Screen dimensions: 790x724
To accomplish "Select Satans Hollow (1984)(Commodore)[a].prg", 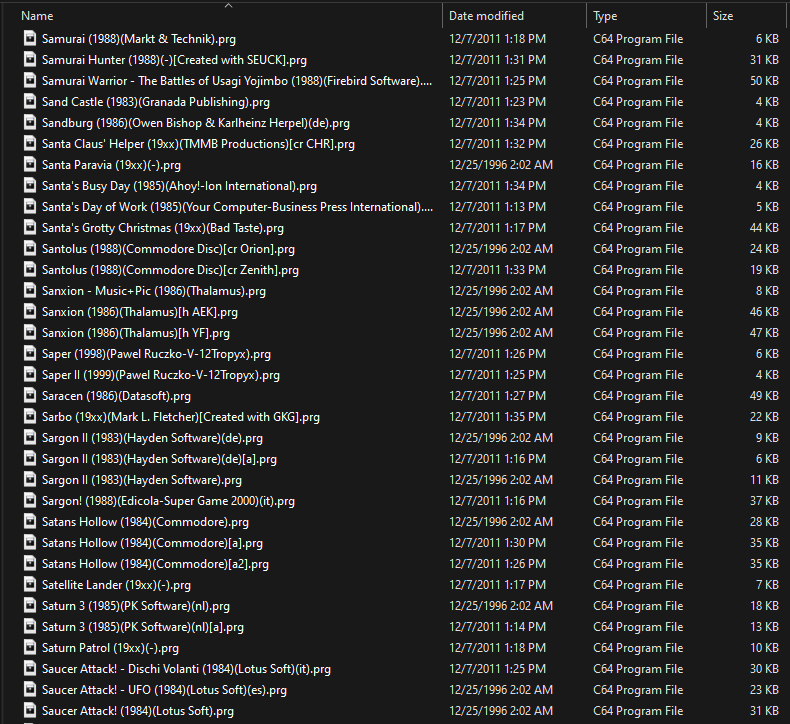I will 152,543.
